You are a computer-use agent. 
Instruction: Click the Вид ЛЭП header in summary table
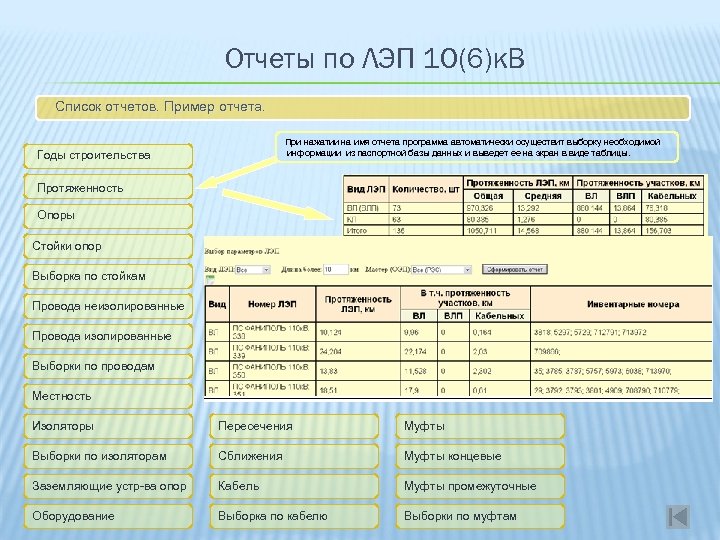(366, 189)
